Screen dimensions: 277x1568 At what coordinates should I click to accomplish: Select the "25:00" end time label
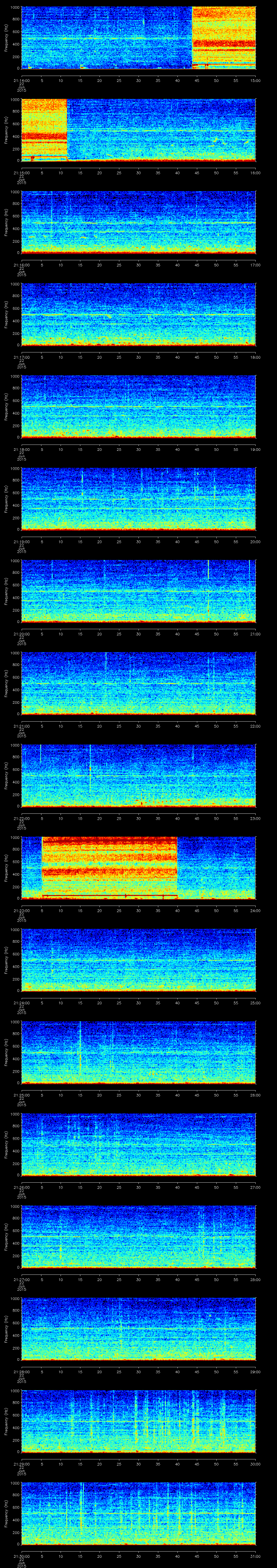[x=256, y=1003]
